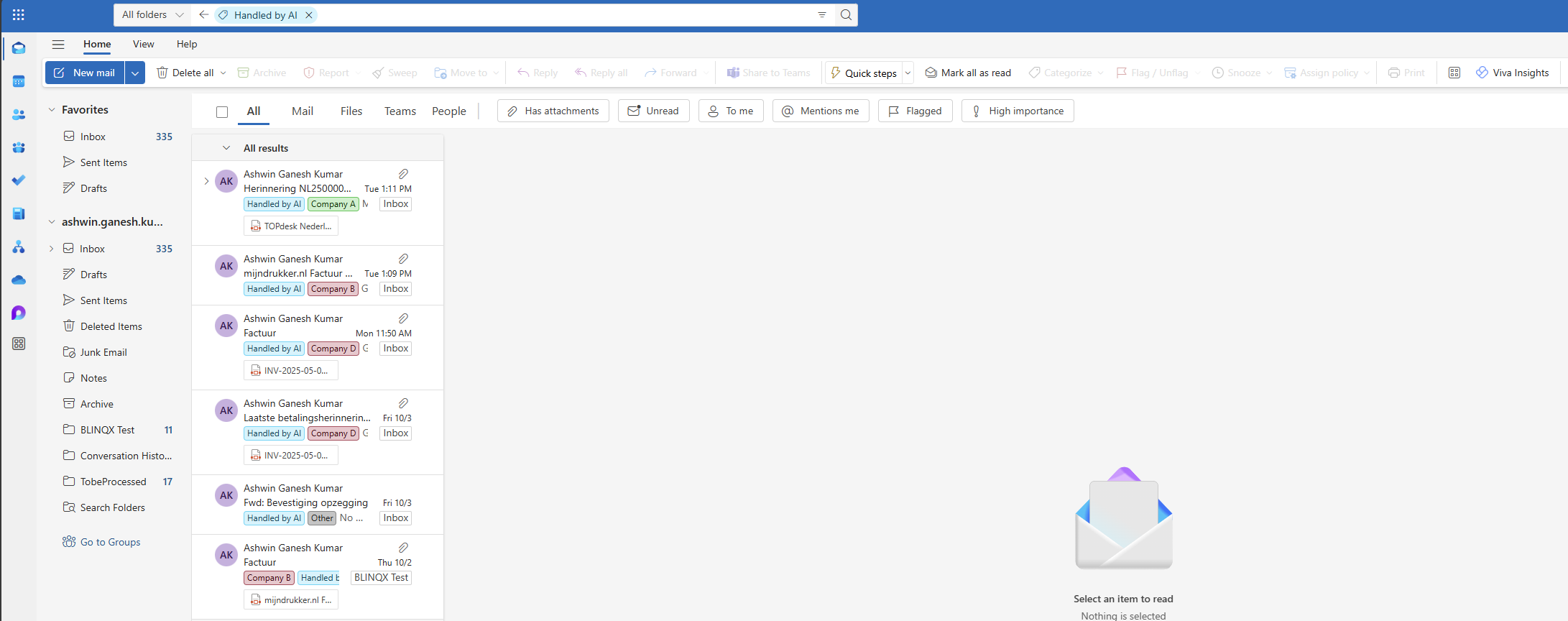This screenshot has width=1568, height=621.
Task: Click the search magnifier icon
Action: pyautogui.click(x=846, y=14)
